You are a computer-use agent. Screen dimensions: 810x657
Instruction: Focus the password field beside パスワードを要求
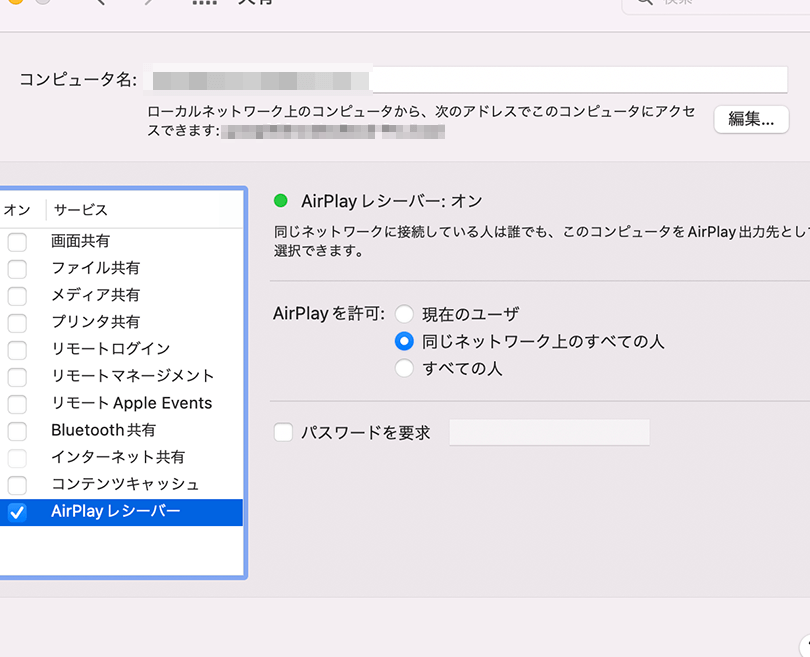coord(549,432)
